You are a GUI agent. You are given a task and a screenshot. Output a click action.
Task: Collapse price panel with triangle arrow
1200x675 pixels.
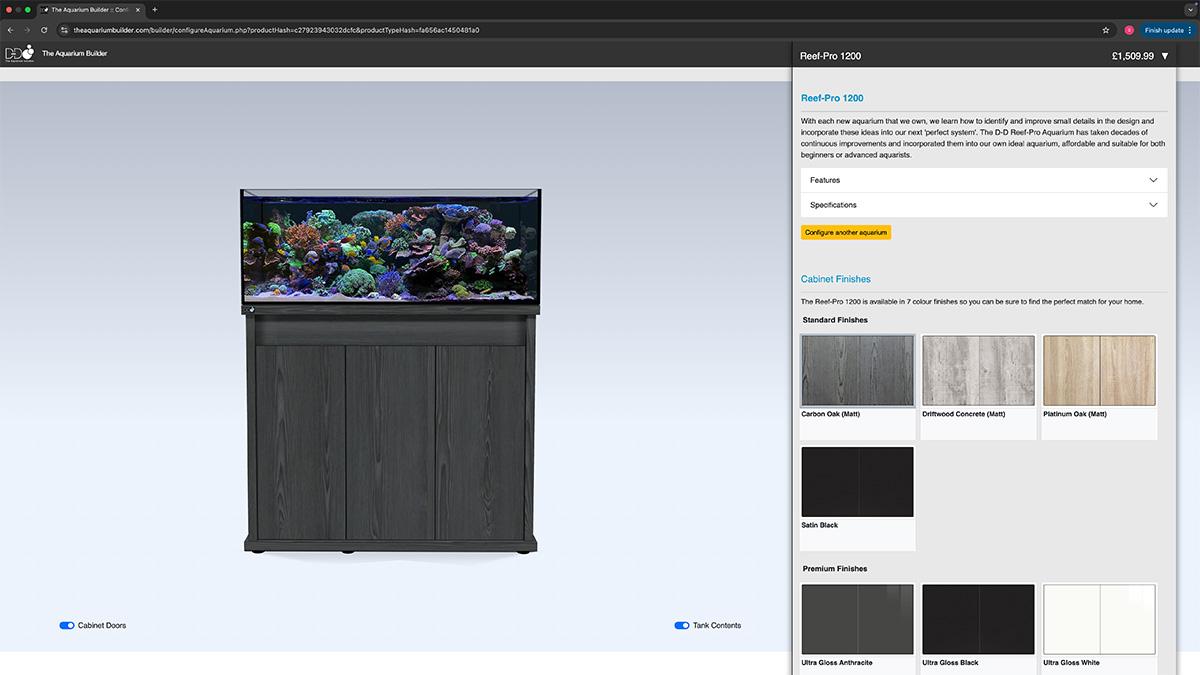(1165, 56)
